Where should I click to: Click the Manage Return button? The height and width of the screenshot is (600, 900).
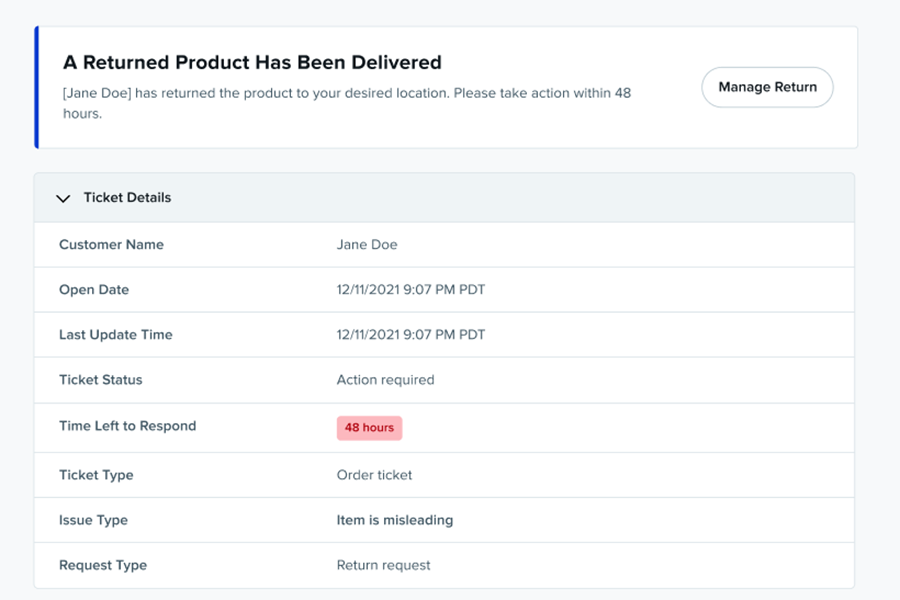[767, 87]
